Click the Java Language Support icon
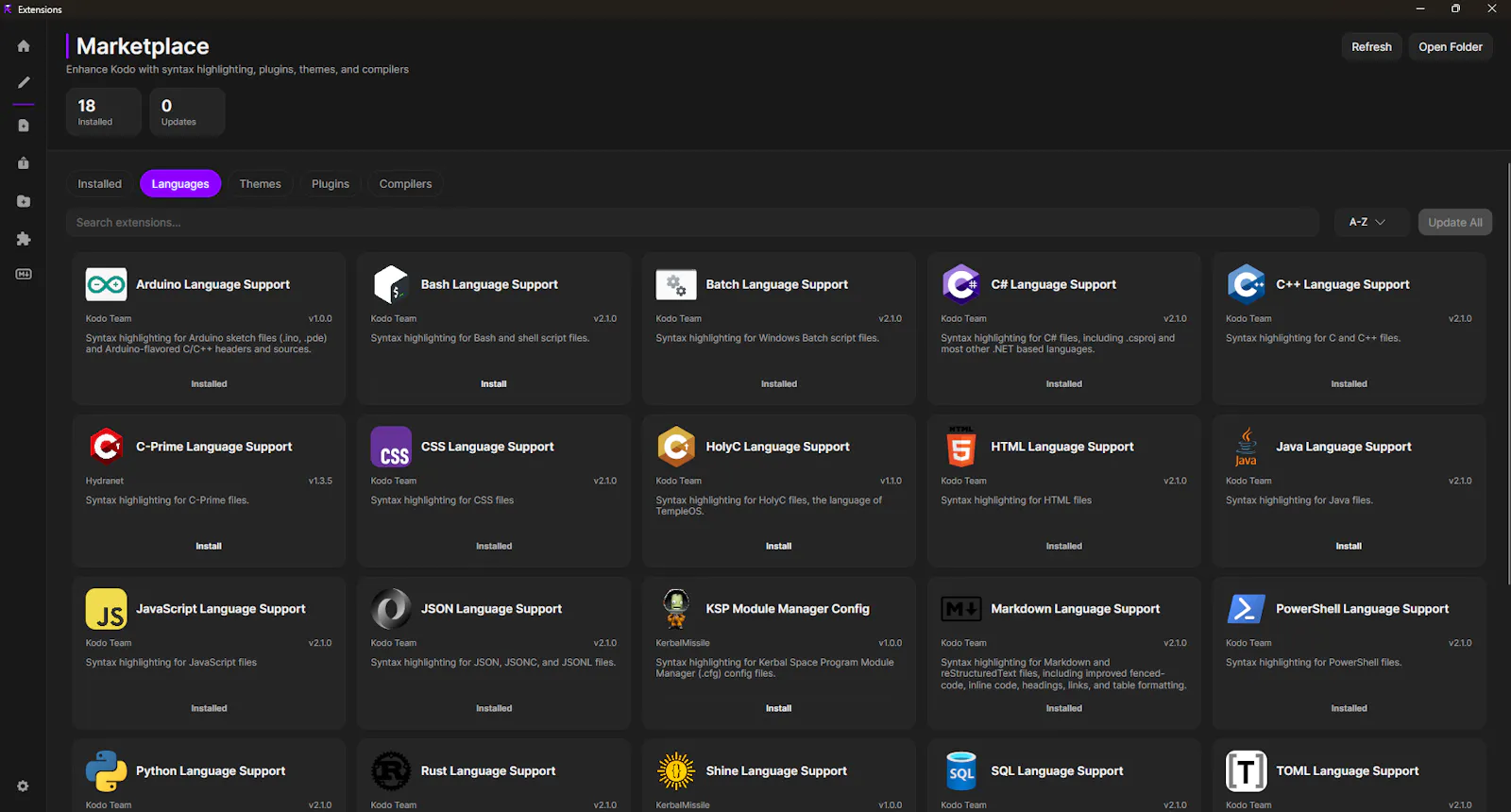 pyautogui.click(x=1247, y=447)
